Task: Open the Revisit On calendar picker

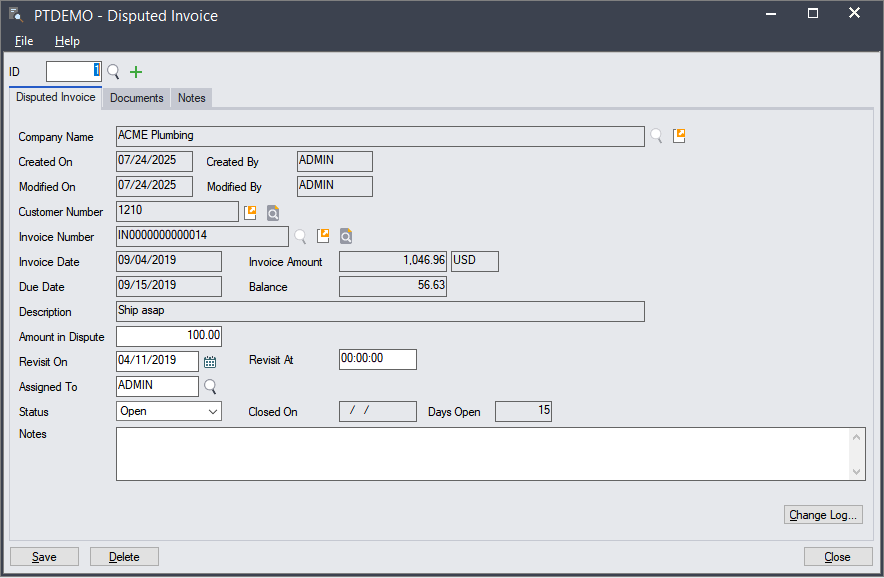Action: [210, 362]
